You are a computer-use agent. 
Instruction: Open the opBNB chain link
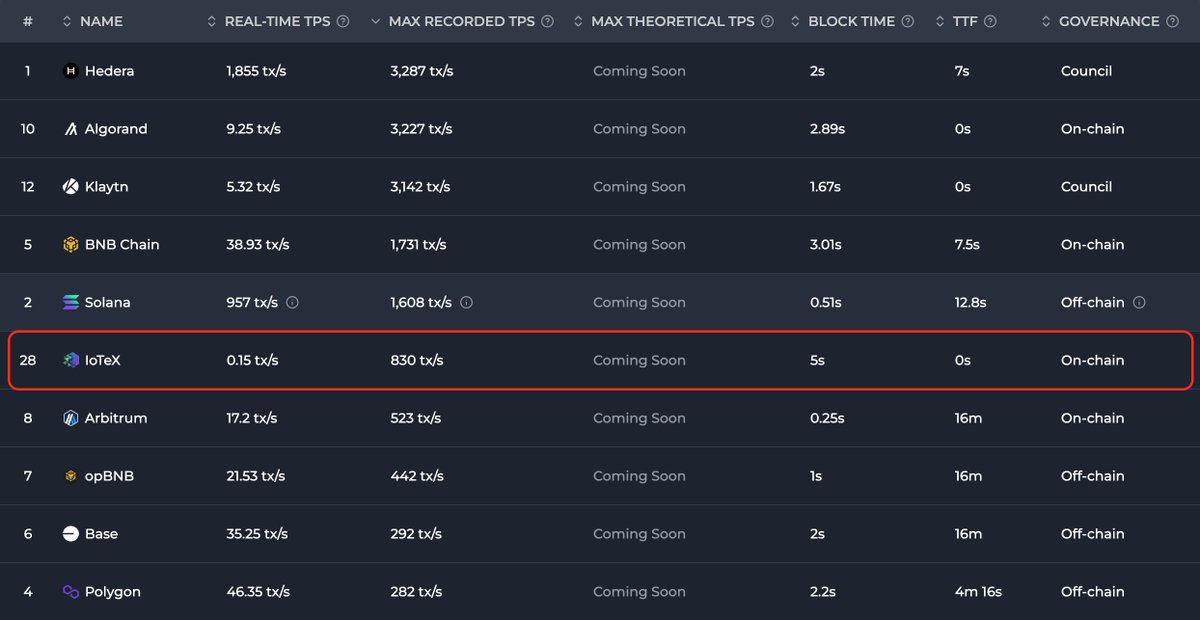[109, 476]
